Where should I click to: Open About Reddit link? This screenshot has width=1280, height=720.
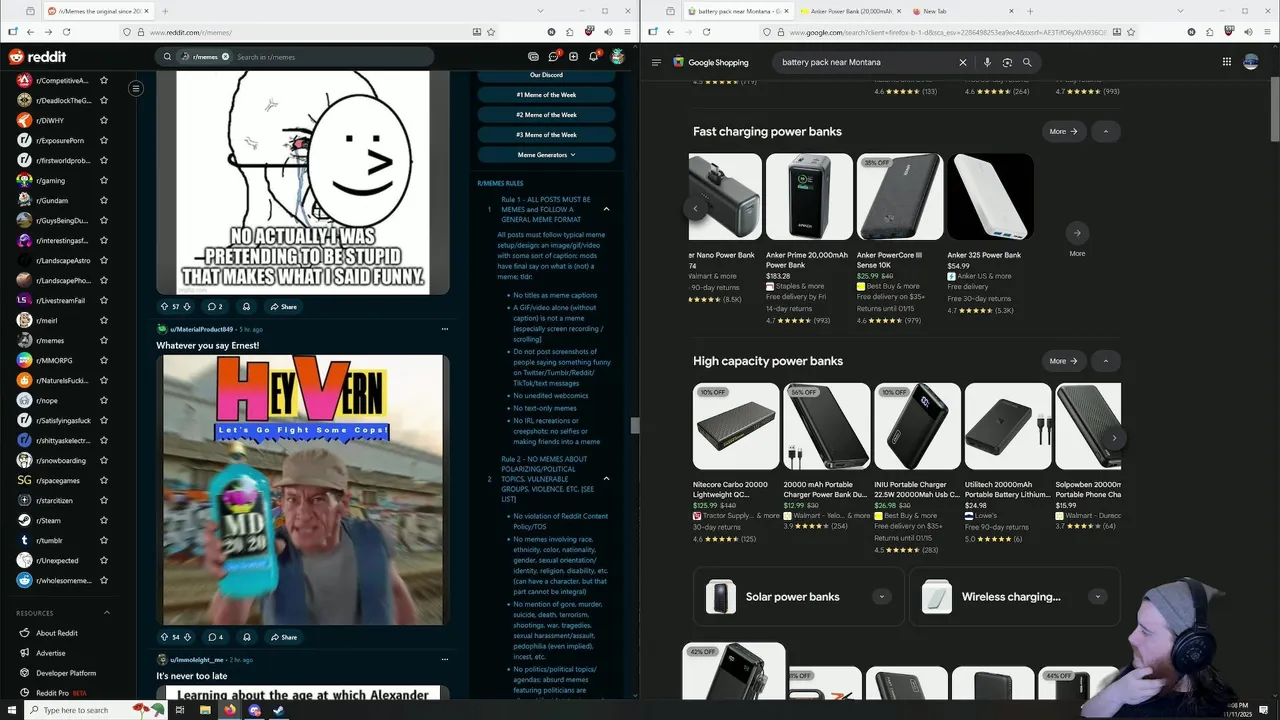point(56,633)
